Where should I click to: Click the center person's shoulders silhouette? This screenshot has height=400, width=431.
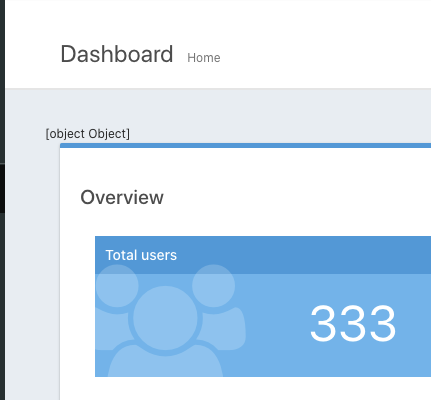coord(165,361)
